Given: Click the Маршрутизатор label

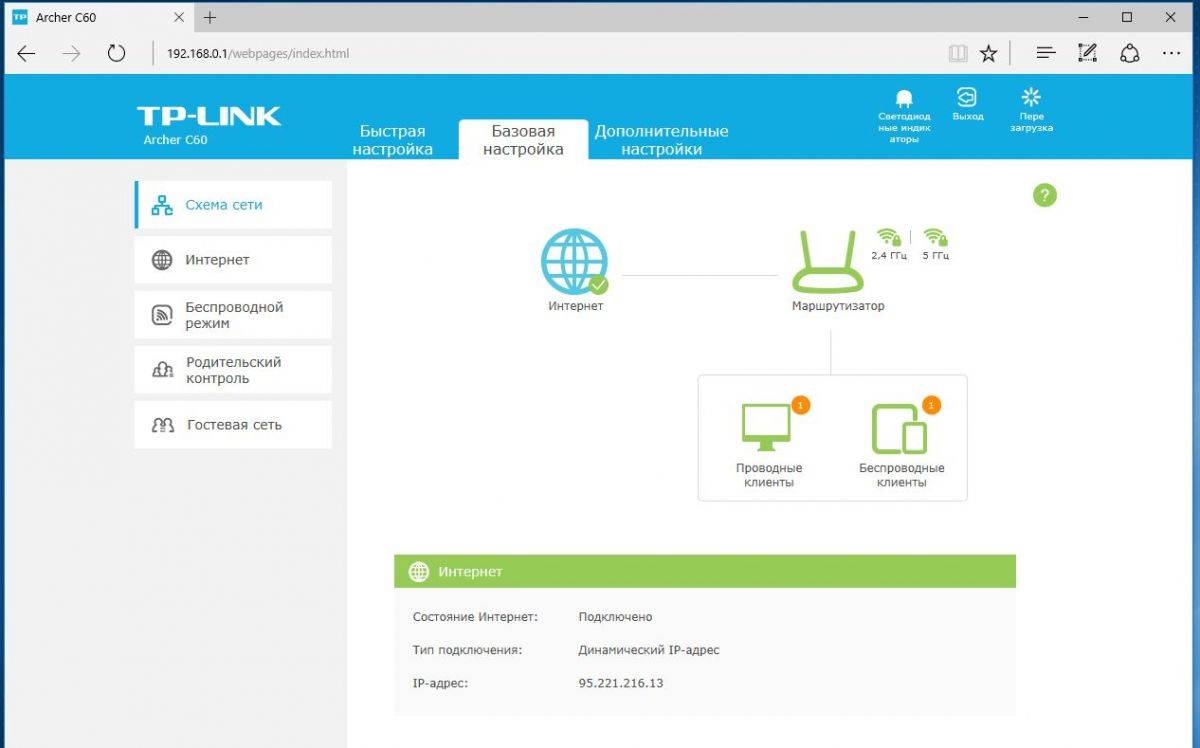Looking at the screenshot, I should (838, 306).
